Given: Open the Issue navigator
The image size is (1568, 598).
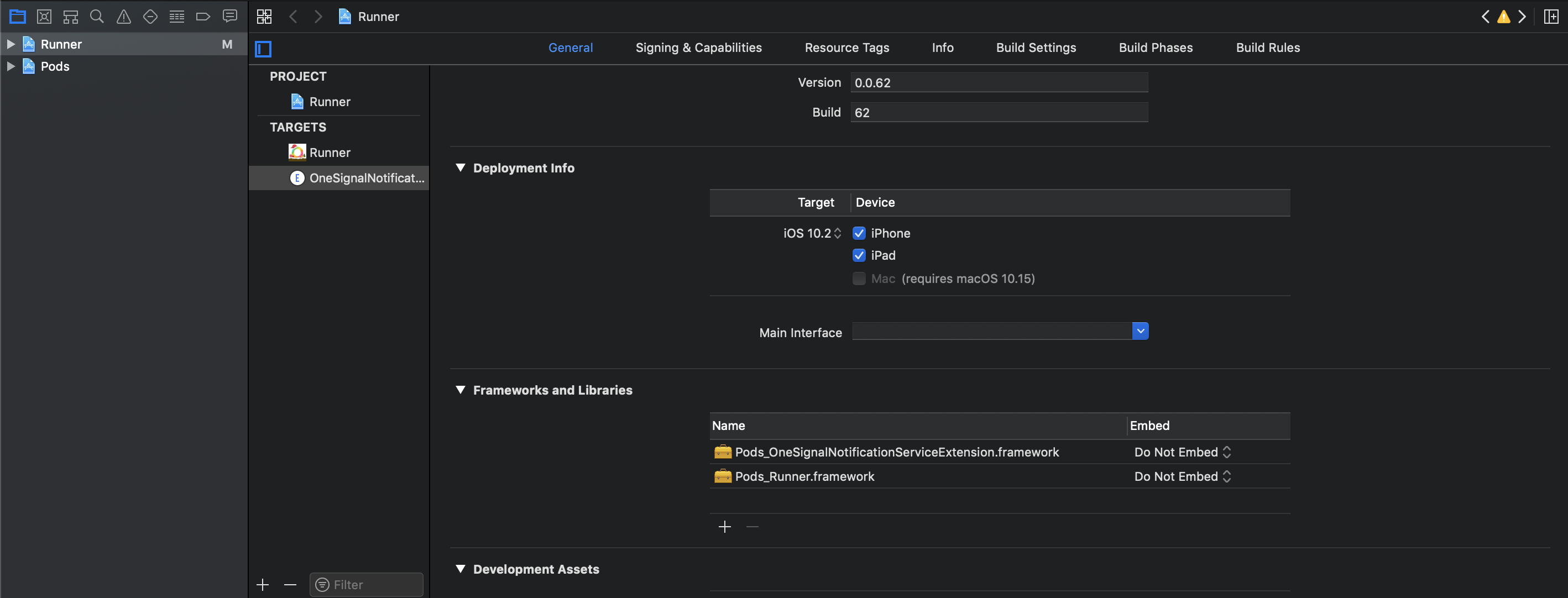Looking at the screenshot, I should pos(123,17).
